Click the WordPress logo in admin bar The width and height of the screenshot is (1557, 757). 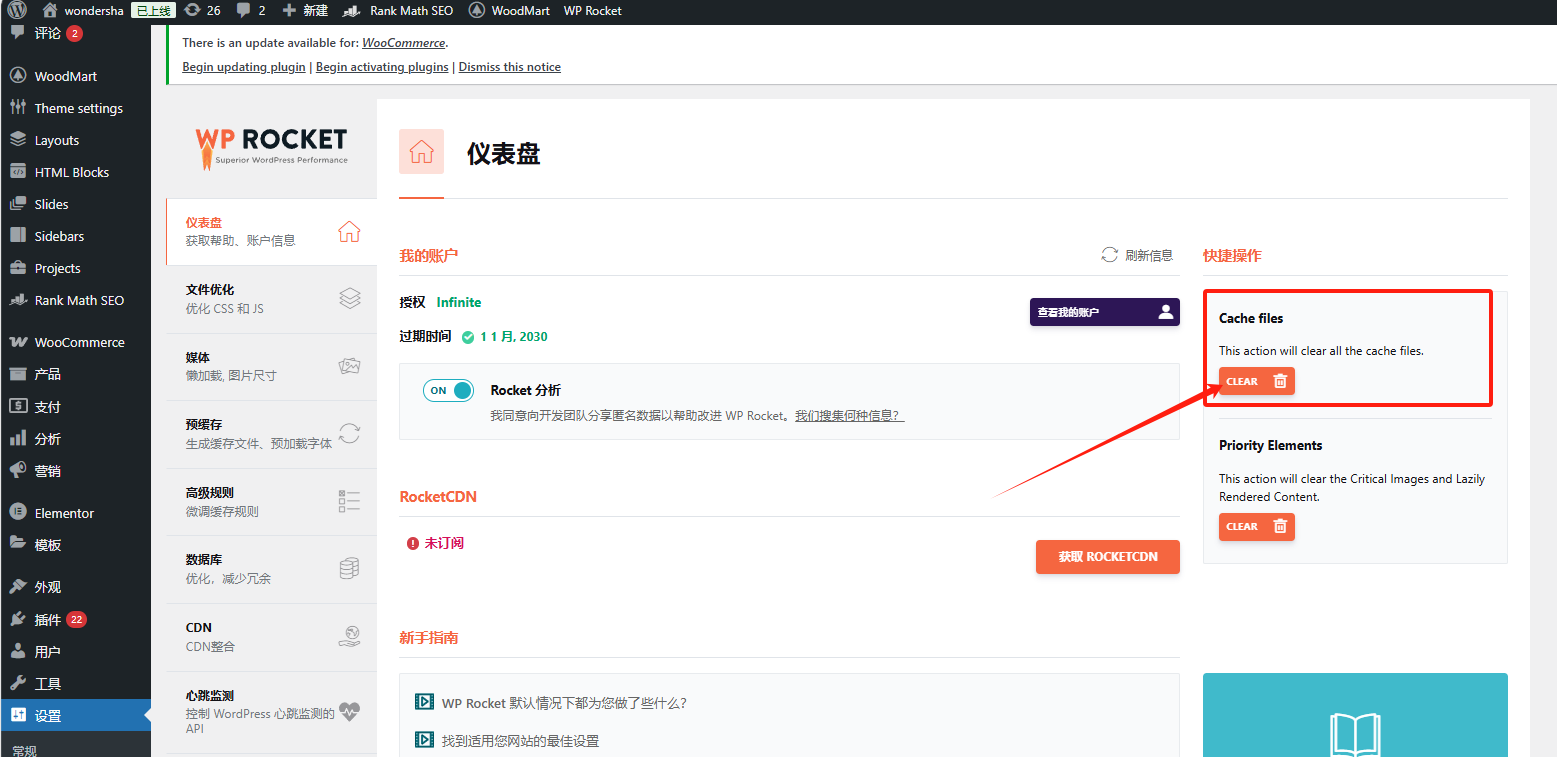(x=18, y=10)
